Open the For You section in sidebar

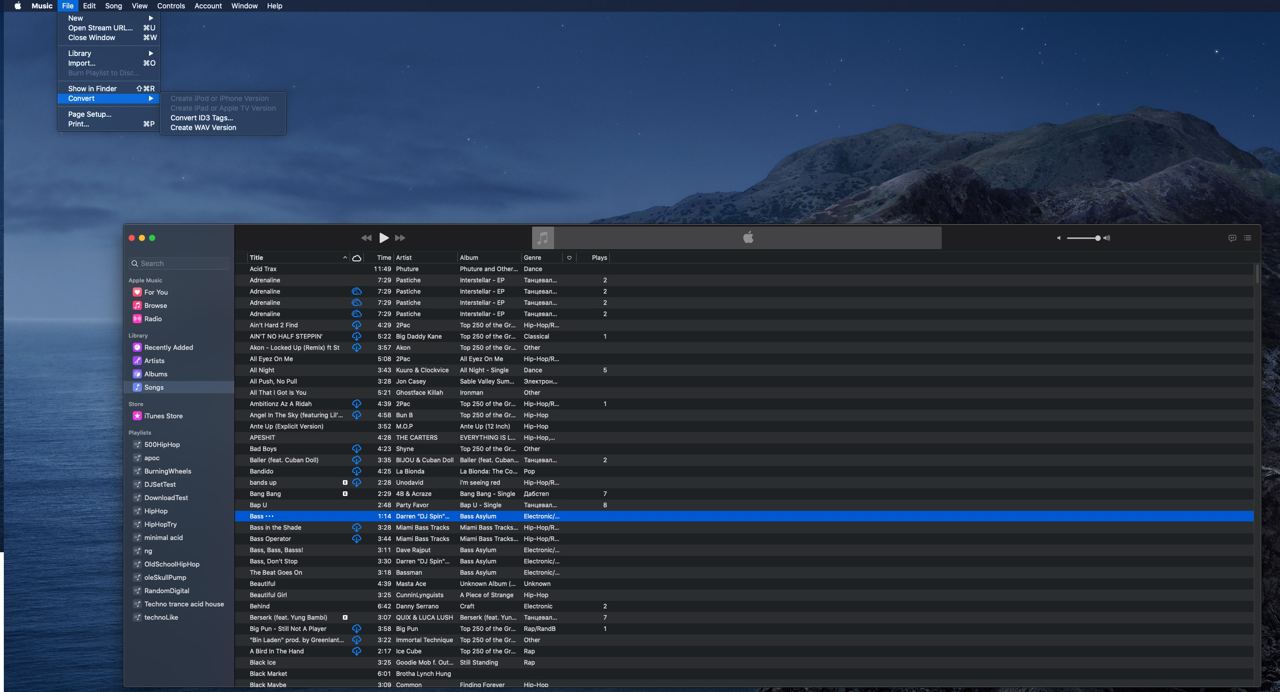click(155, 292)
